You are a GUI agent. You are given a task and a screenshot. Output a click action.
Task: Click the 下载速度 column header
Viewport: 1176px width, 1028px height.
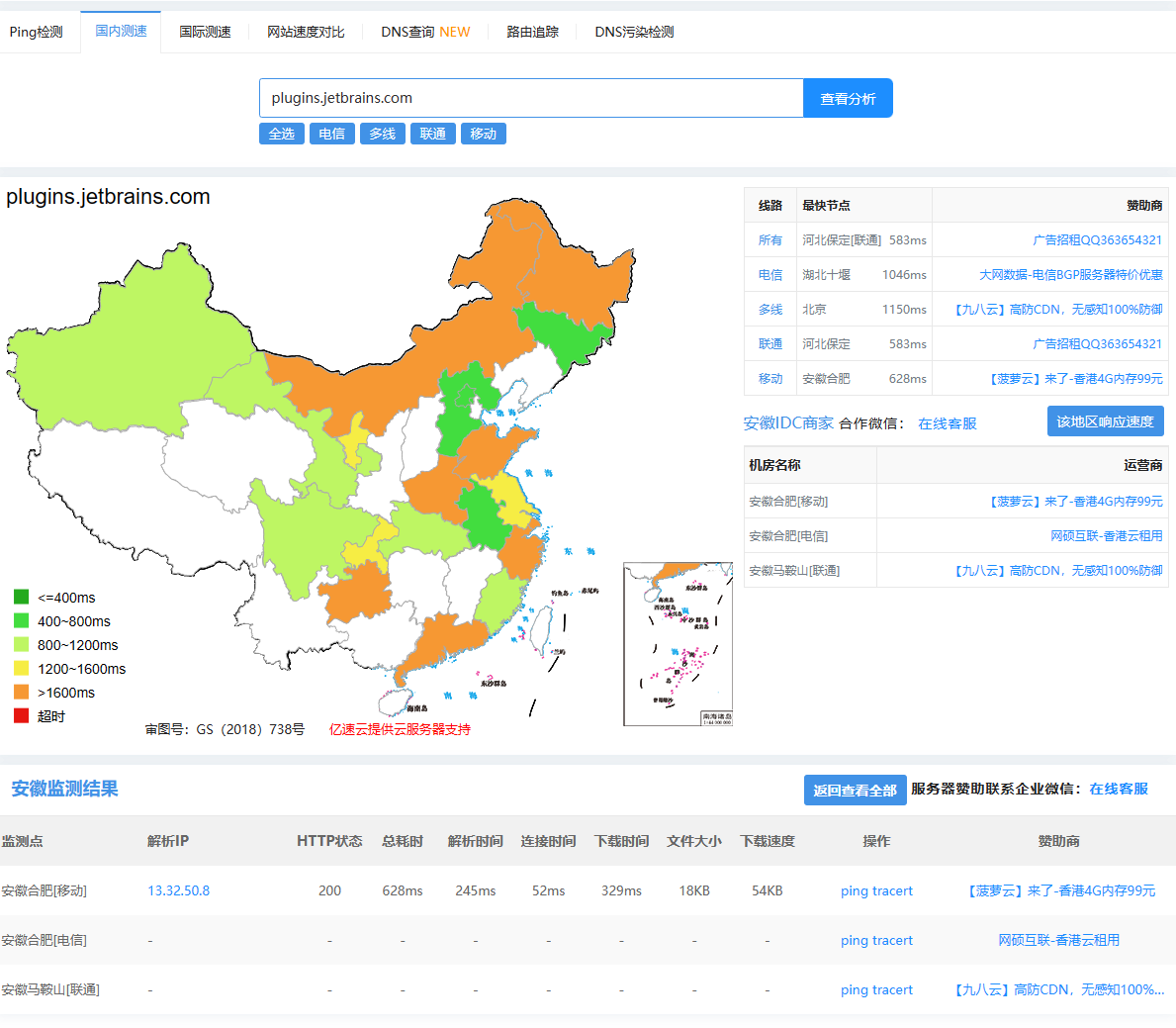click(768, 841)
